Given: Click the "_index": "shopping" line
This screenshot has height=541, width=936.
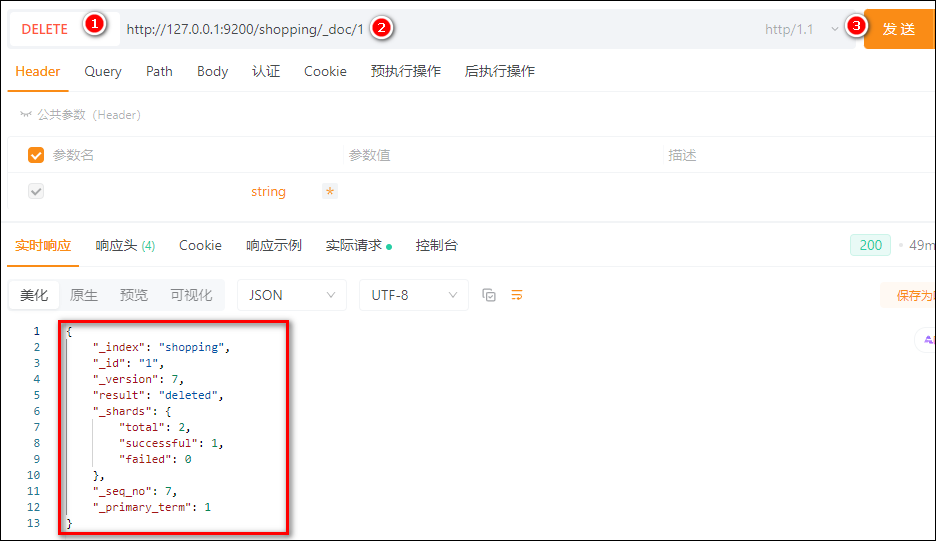Looking at the screenshot, I should 161,347.
